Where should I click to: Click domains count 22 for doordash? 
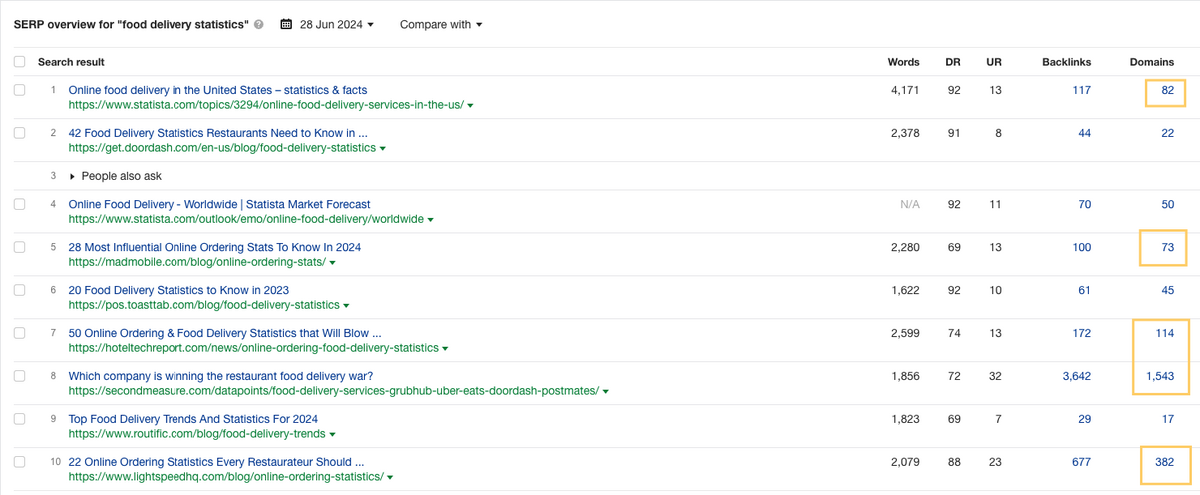pyautogui.click(x=1167, y=133)
